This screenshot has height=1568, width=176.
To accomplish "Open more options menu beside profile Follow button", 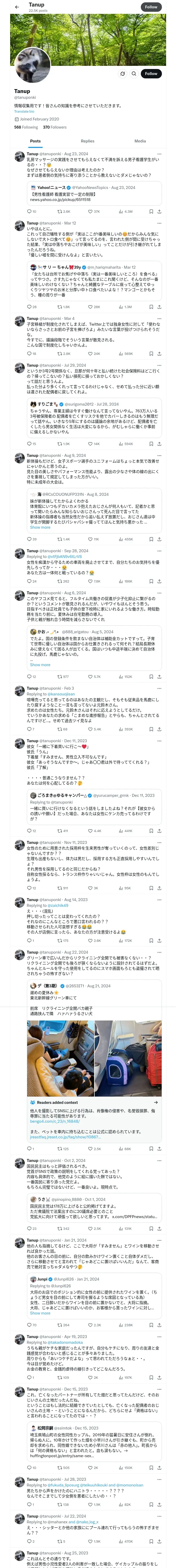I will coord(123,74).
